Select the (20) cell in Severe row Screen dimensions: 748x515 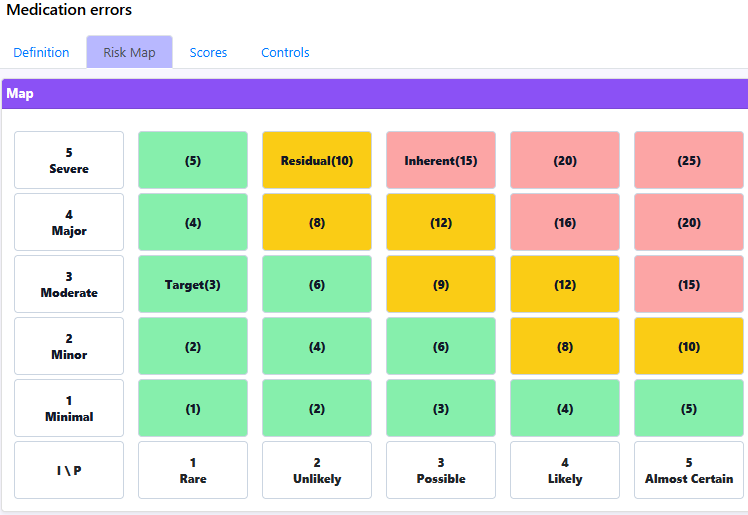point(565,160)
